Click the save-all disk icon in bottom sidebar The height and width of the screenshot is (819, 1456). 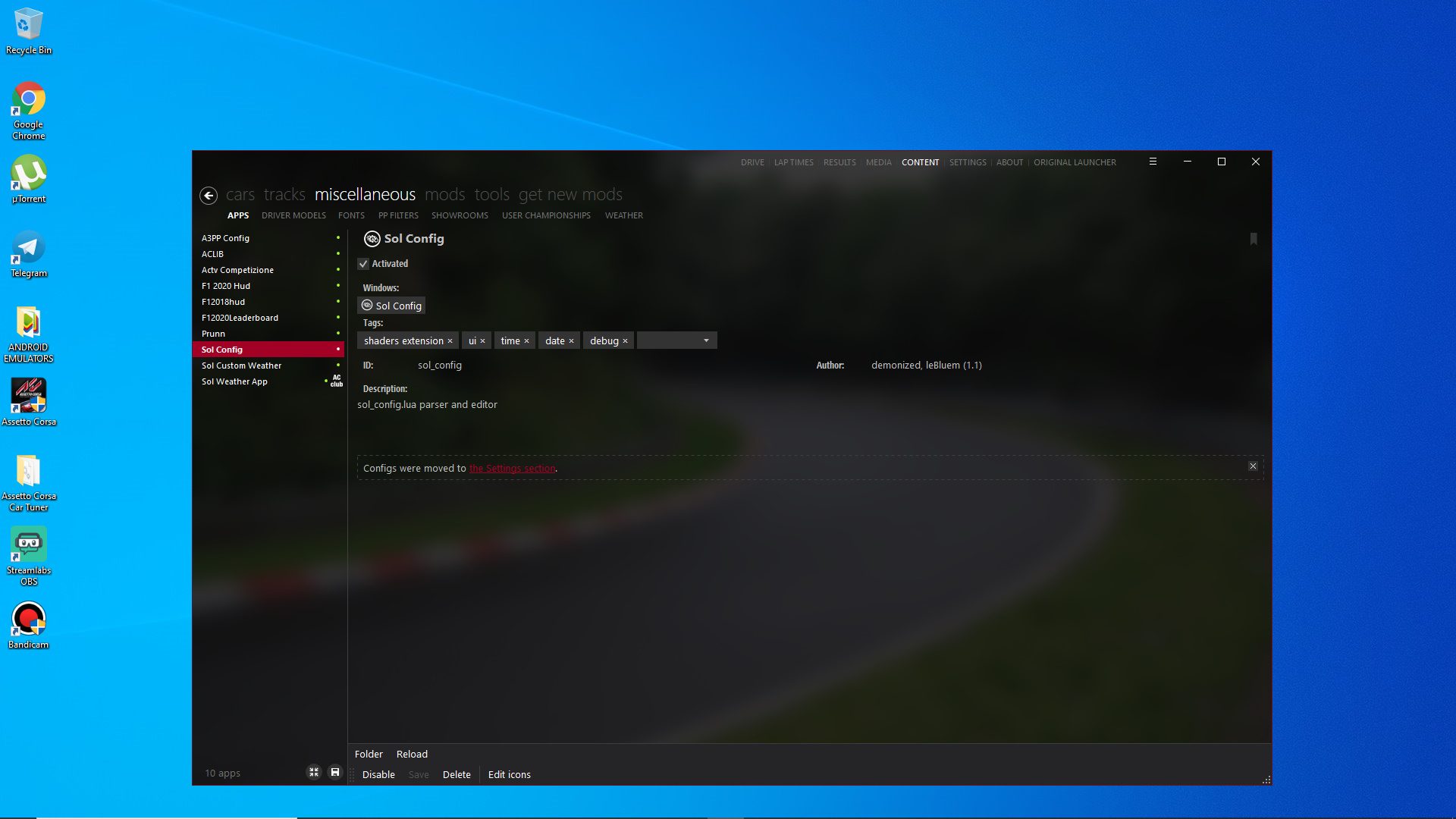pos(335,772)
